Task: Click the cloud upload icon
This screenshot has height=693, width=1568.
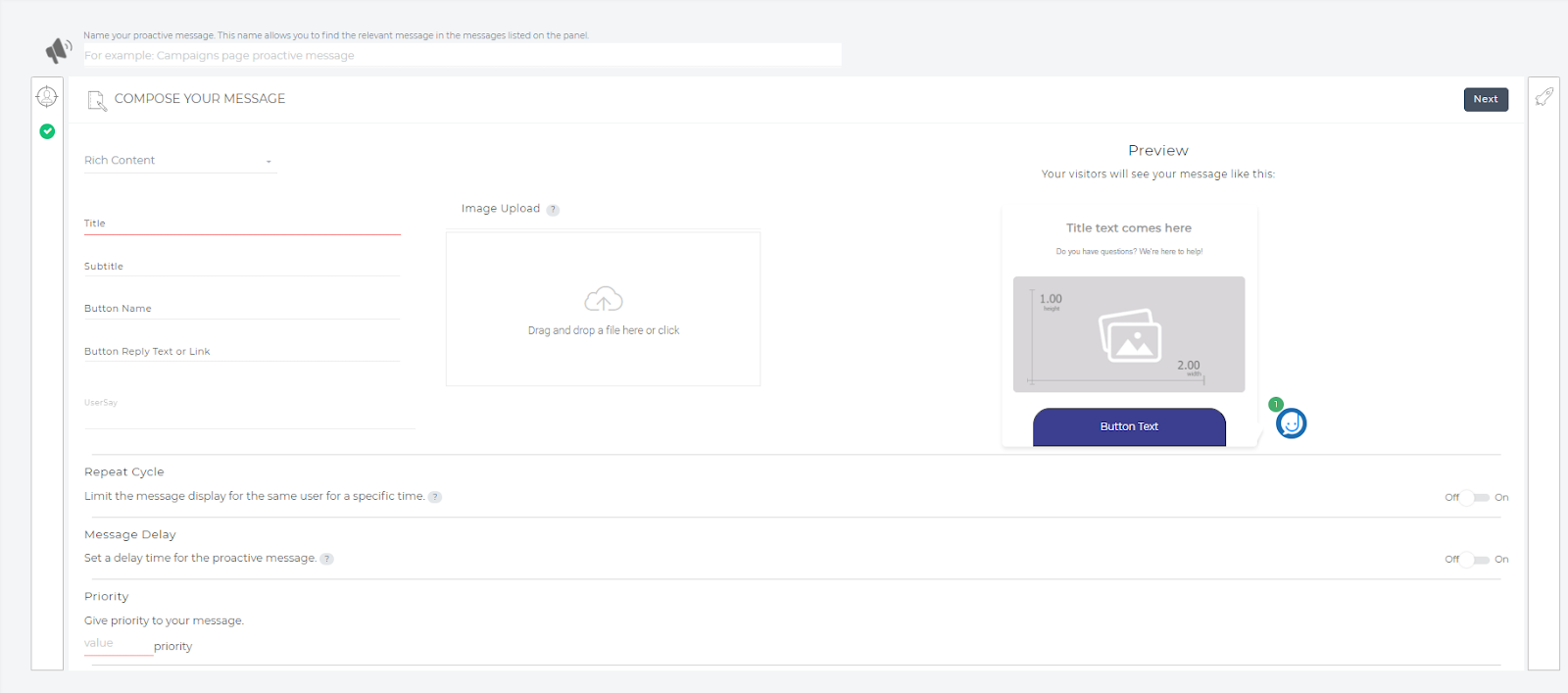Action: (x=604, y=299)
